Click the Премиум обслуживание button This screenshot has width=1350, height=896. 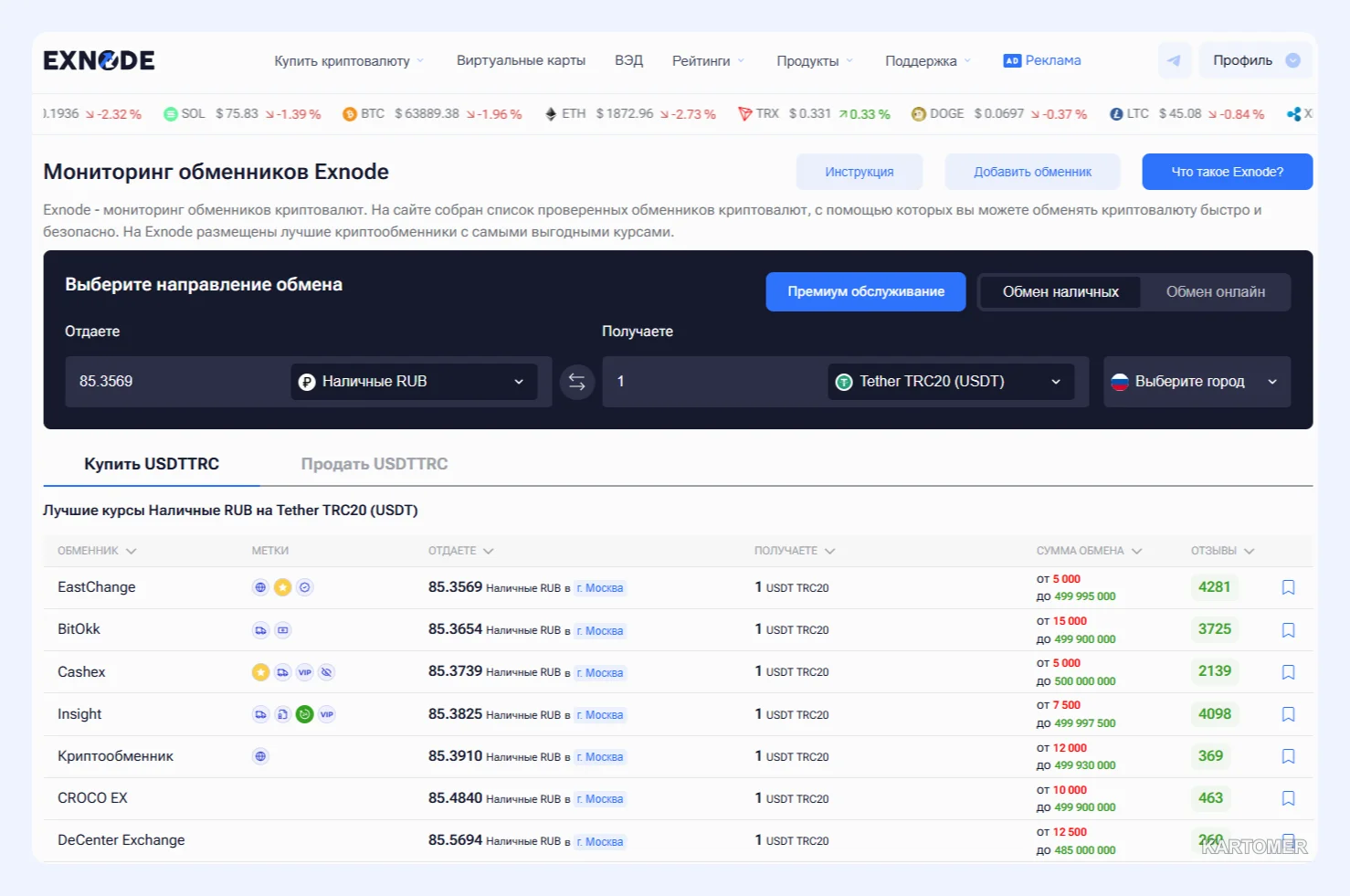coord(866,291)
